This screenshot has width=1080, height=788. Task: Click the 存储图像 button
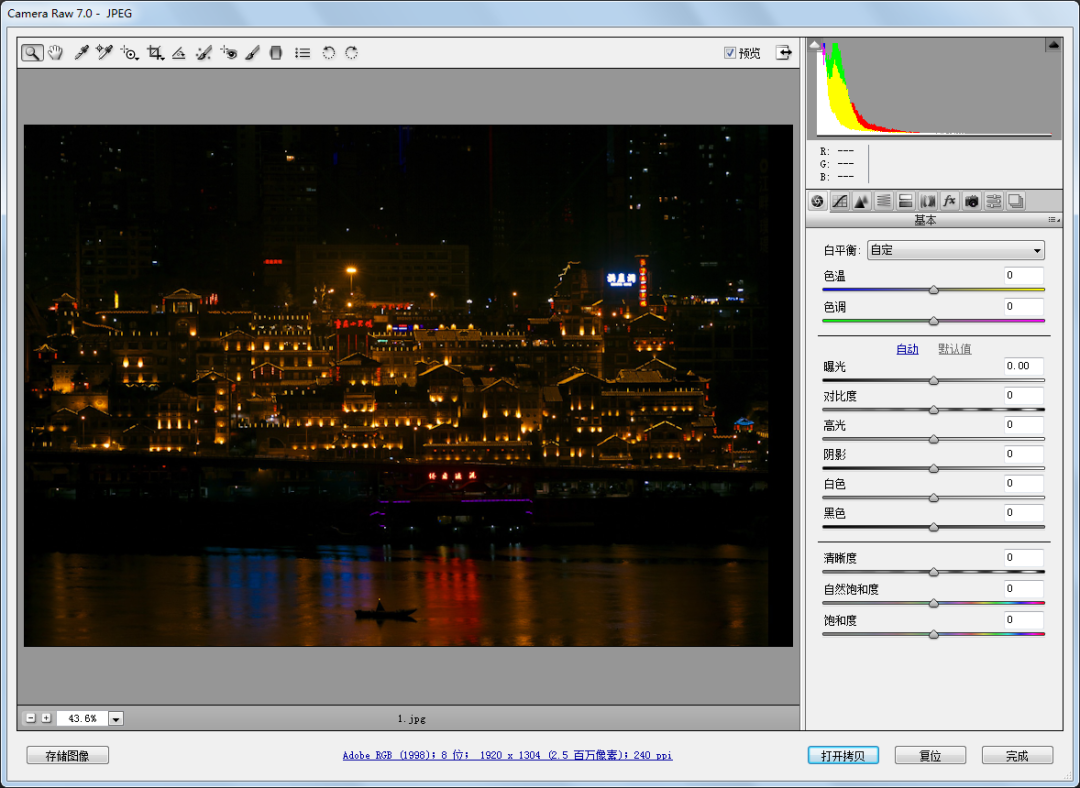coord(68,756)
